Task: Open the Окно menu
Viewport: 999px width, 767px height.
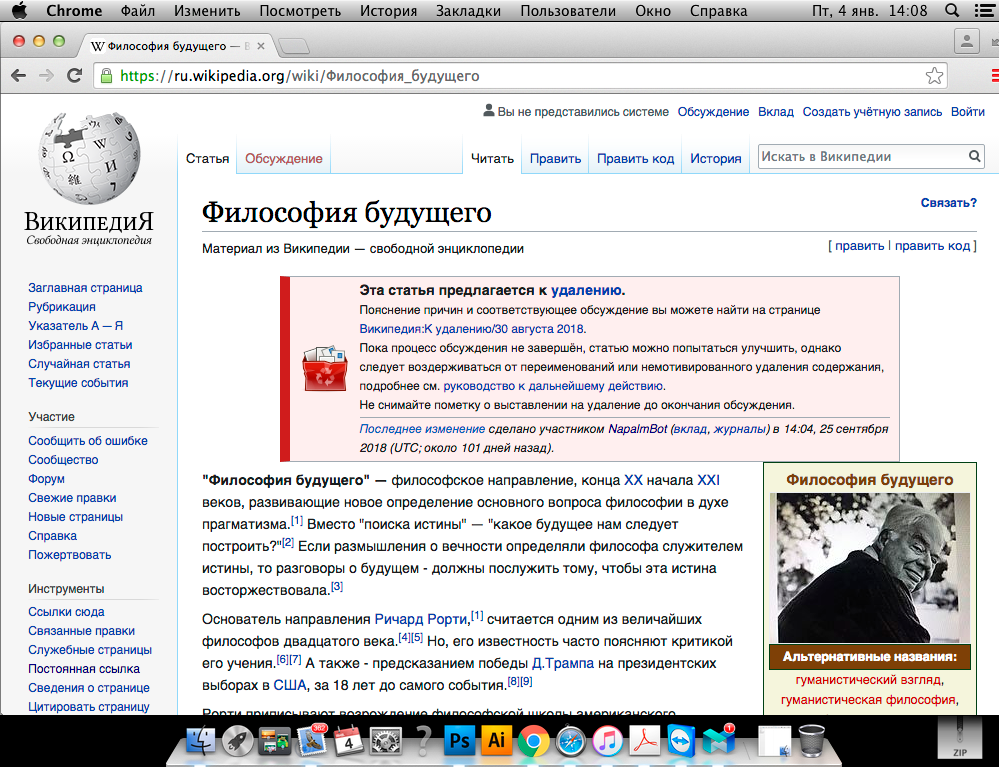Action: (x=652, y=11)
